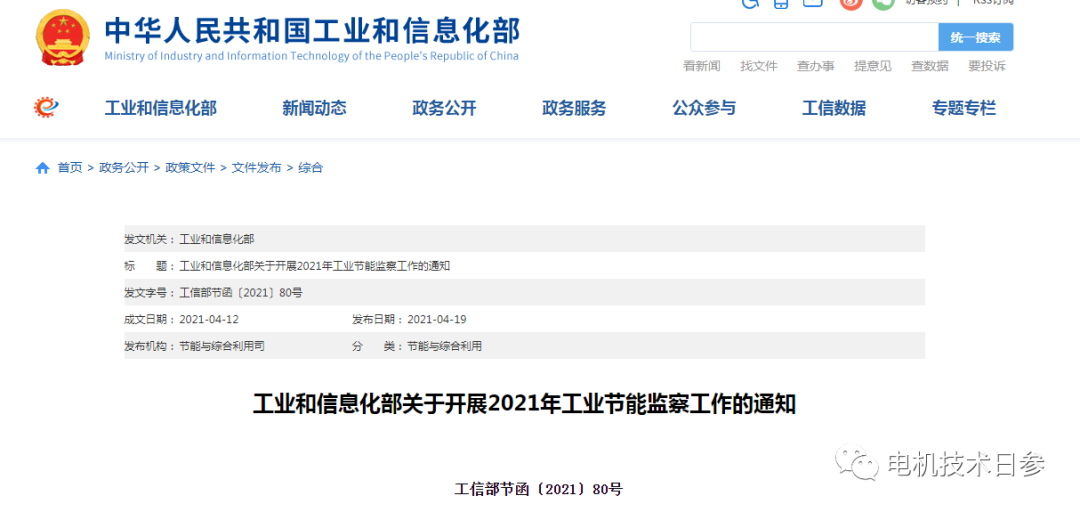
Task: Click inside the search input field
Action: pyautogui.click(x=813, y=38)
